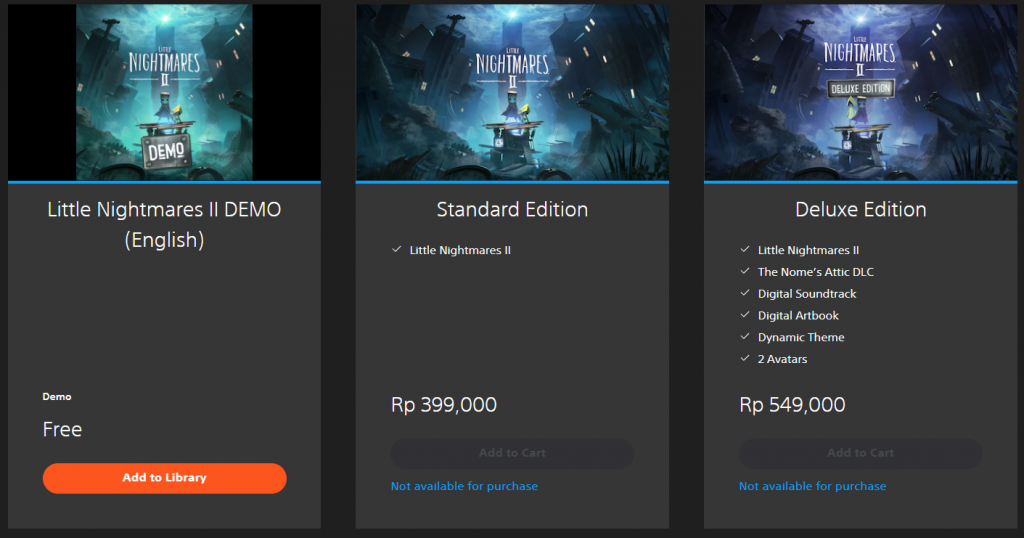1024x538 pixels.
Task: Open the Little Nightmares II DEMO cover image
Action: (x=164, y=92)
